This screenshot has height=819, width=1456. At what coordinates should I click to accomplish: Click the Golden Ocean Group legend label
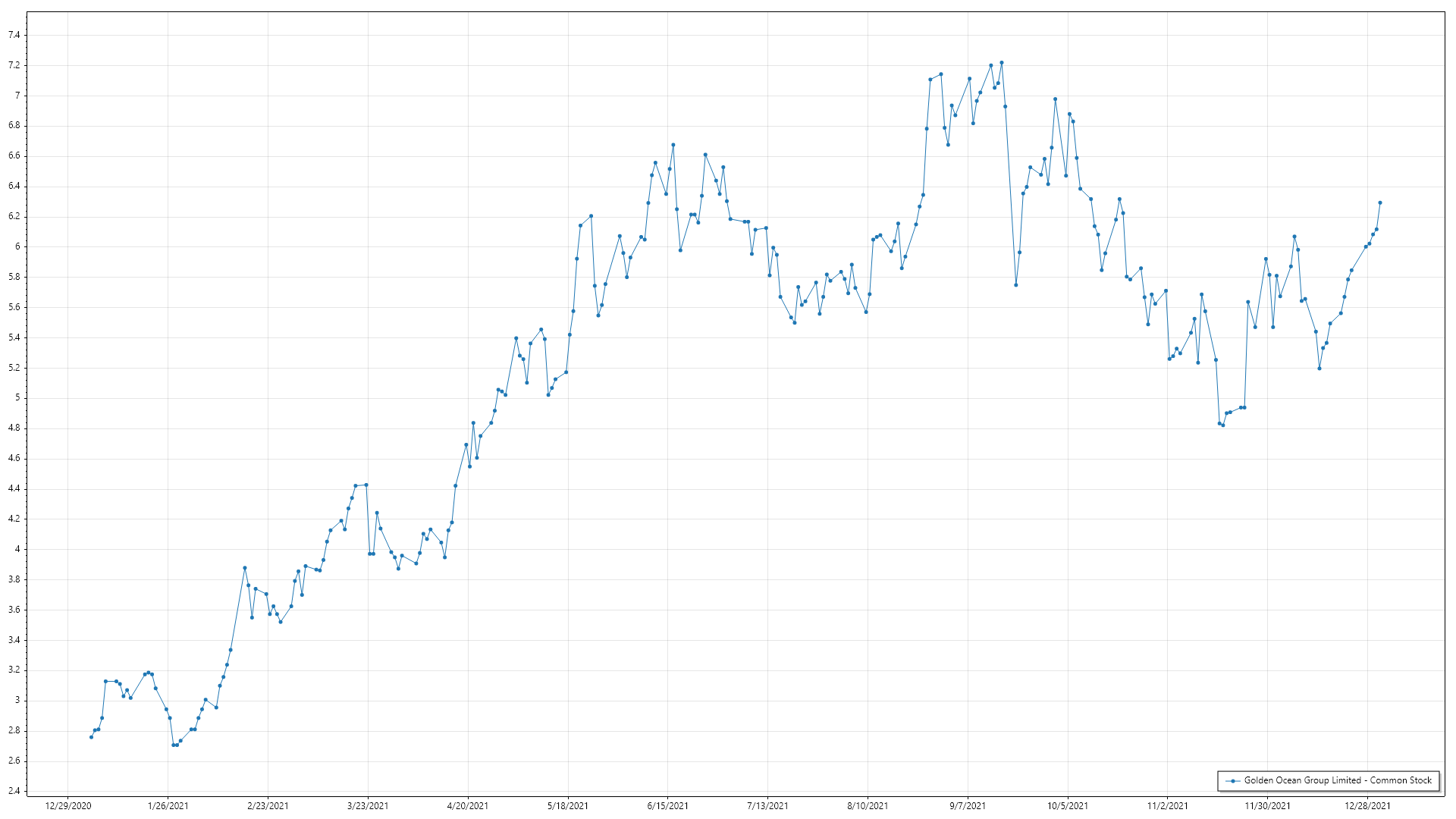point(1338,780)
